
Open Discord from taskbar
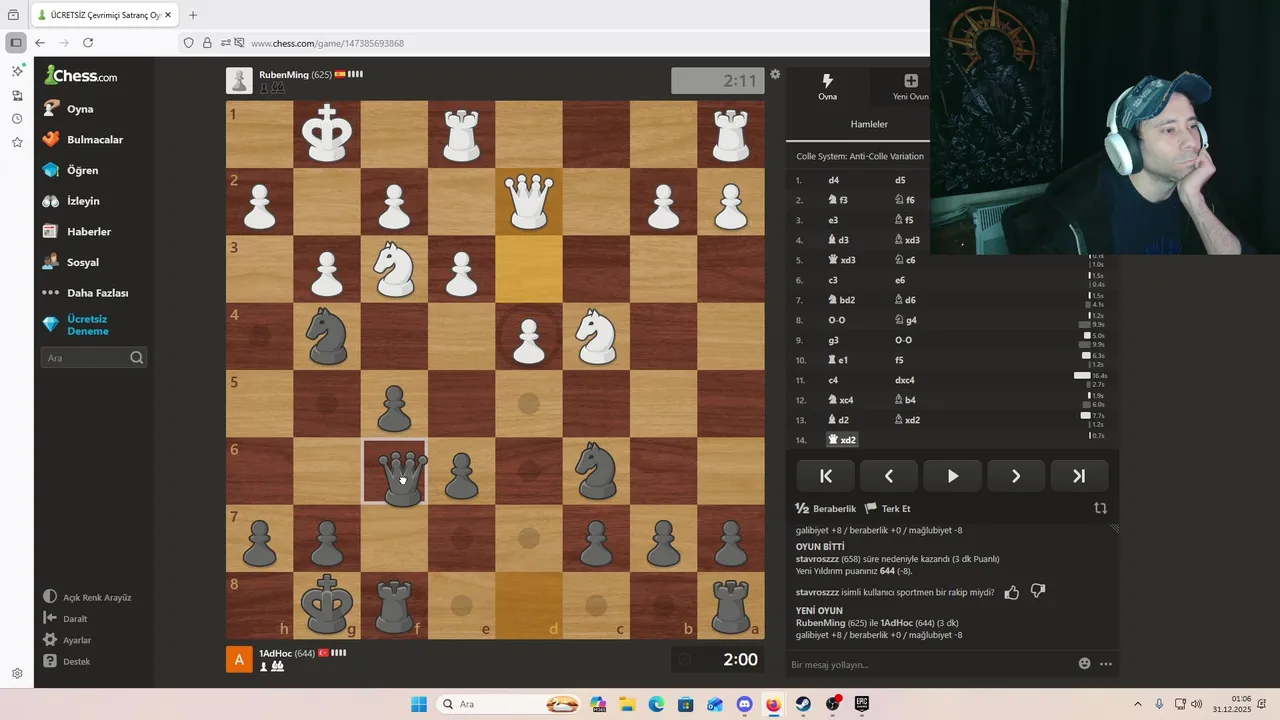744,704
